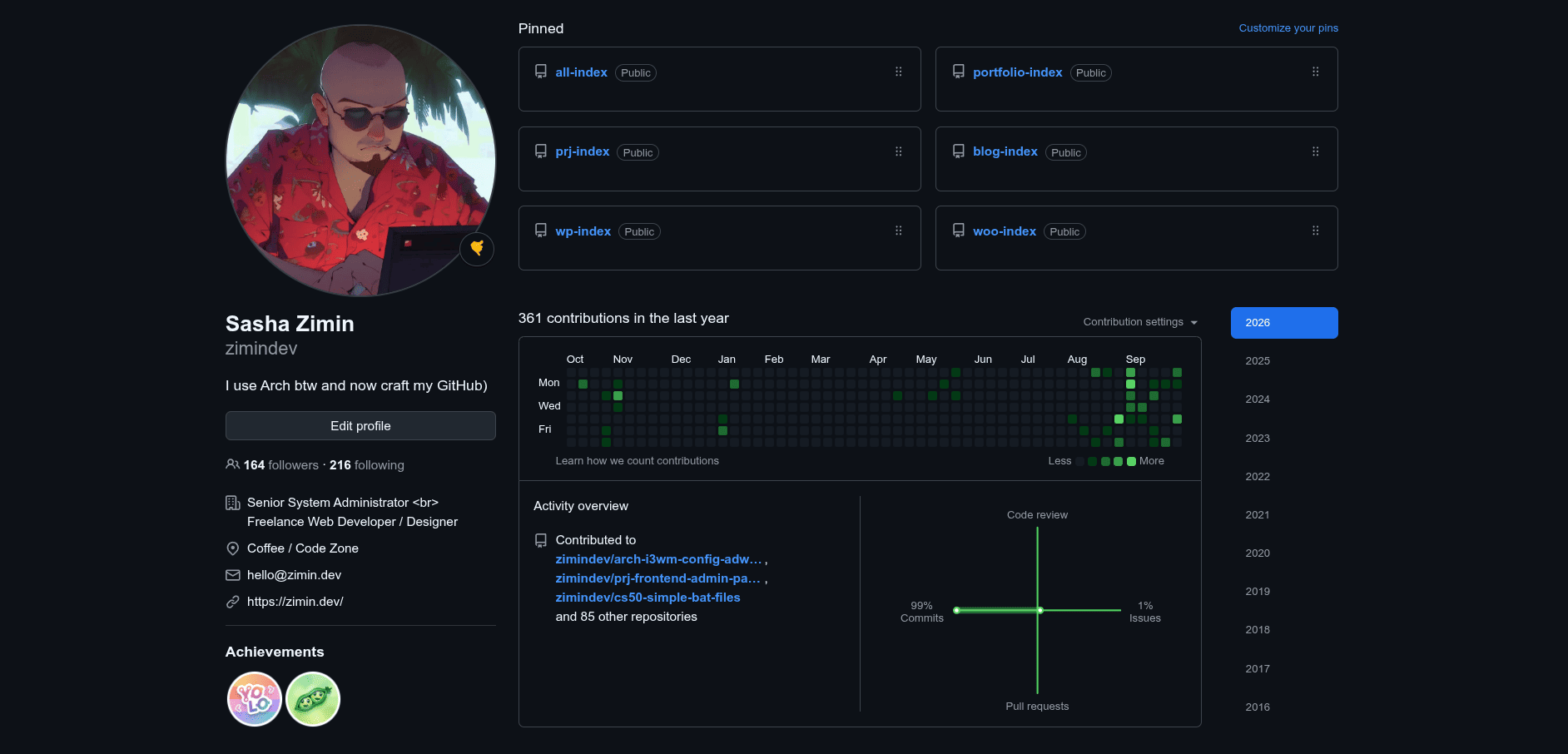The image size is (1568, 754).
Task: Click the drag handle on prj-index pin
Action: (x=898, y=151)
